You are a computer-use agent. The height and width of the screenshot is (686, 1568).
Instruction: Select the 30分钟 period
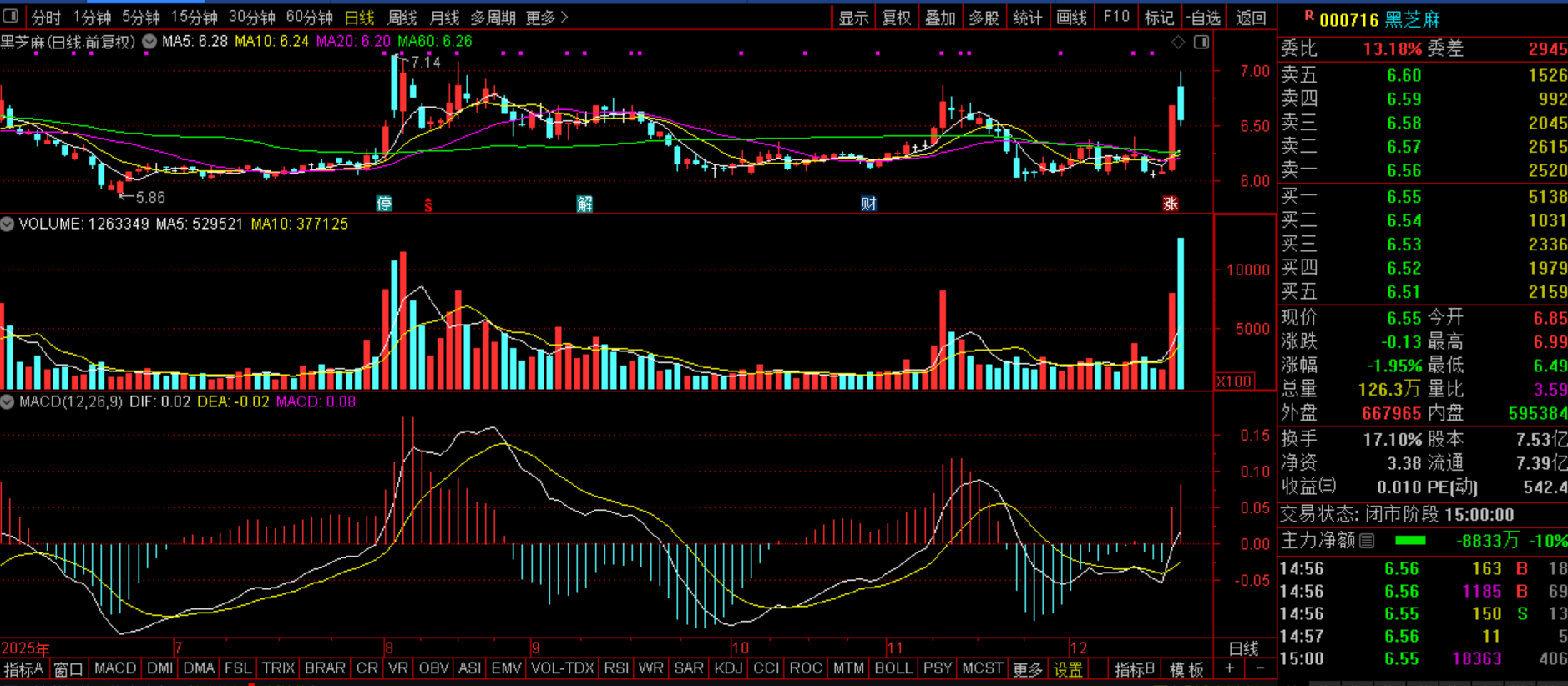(x=251, y=18)
